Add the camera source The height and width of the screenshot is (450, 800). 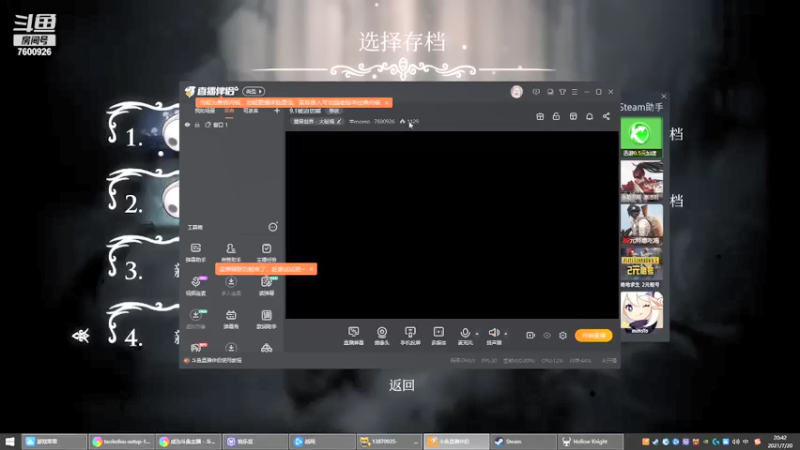pyautogui.click(x=382, y=336)
